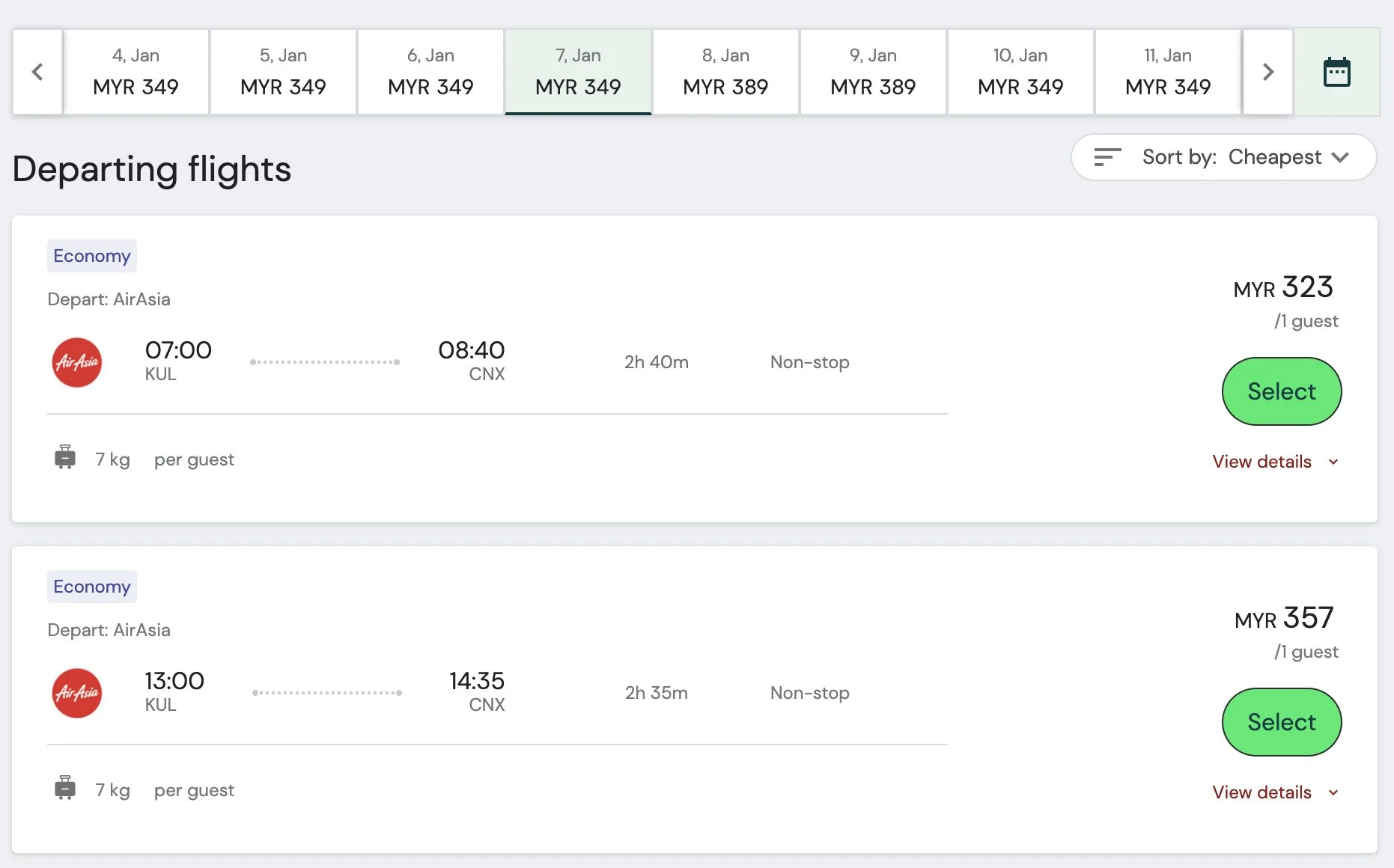This screenshot has height=868, width=1394.
Task: Switch to the 8 Jan MYR 389 tab
Action: point(725,73)
